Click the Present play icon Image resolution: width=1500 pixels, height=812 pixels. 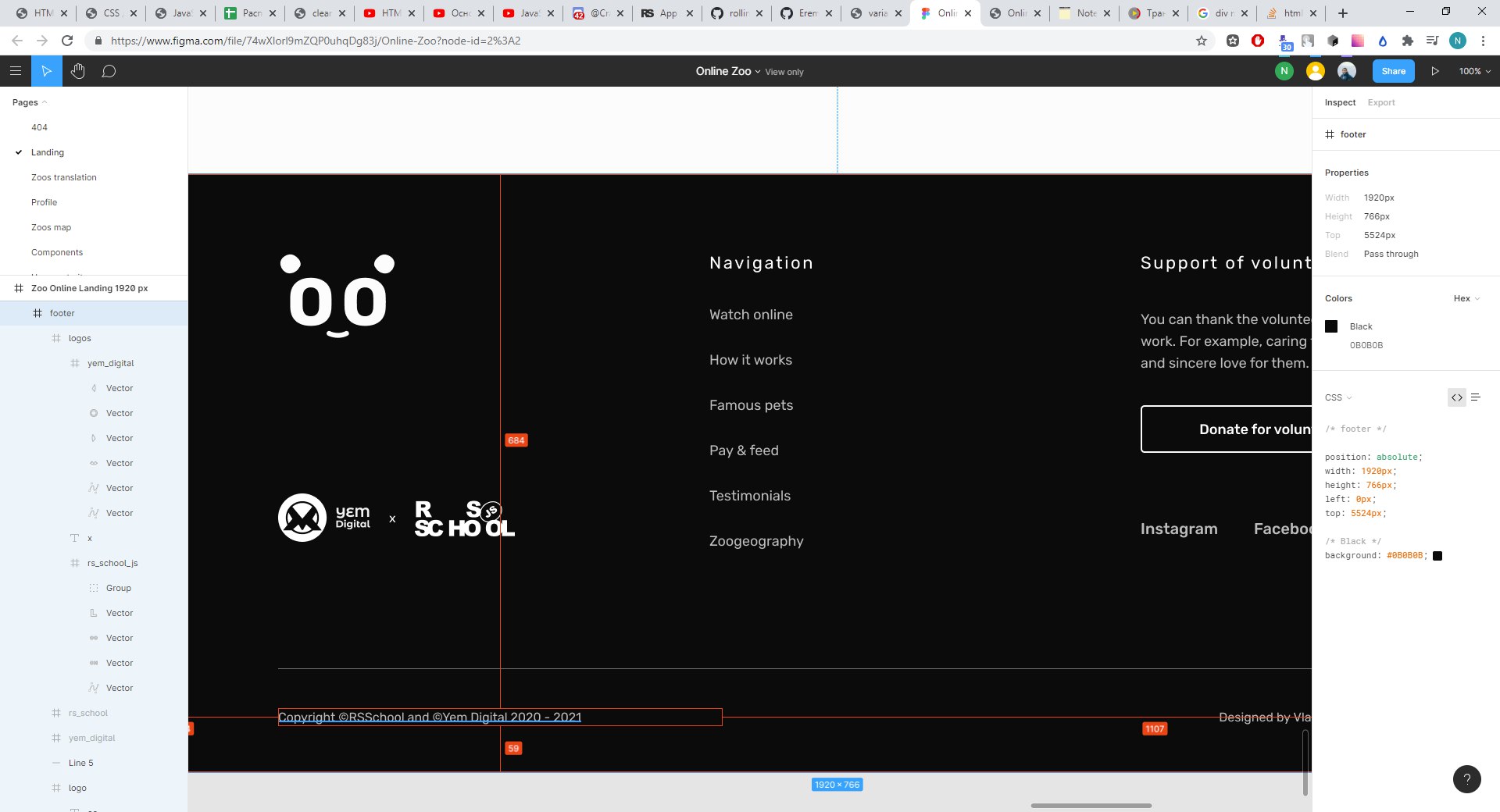[1435, 71]
